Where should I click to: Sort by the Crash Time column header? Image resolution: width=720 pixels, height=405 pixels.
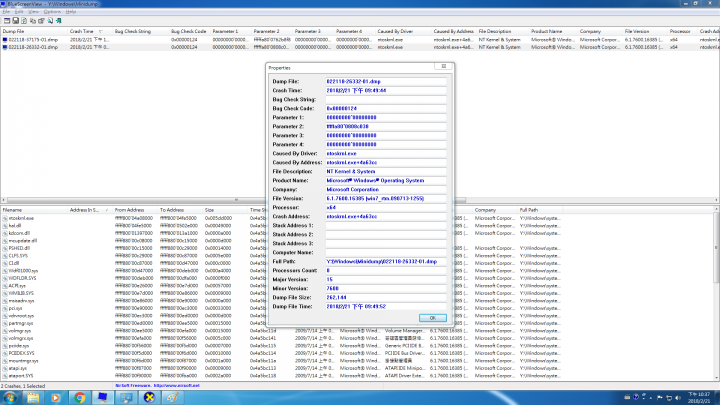(x=89, y=31)
